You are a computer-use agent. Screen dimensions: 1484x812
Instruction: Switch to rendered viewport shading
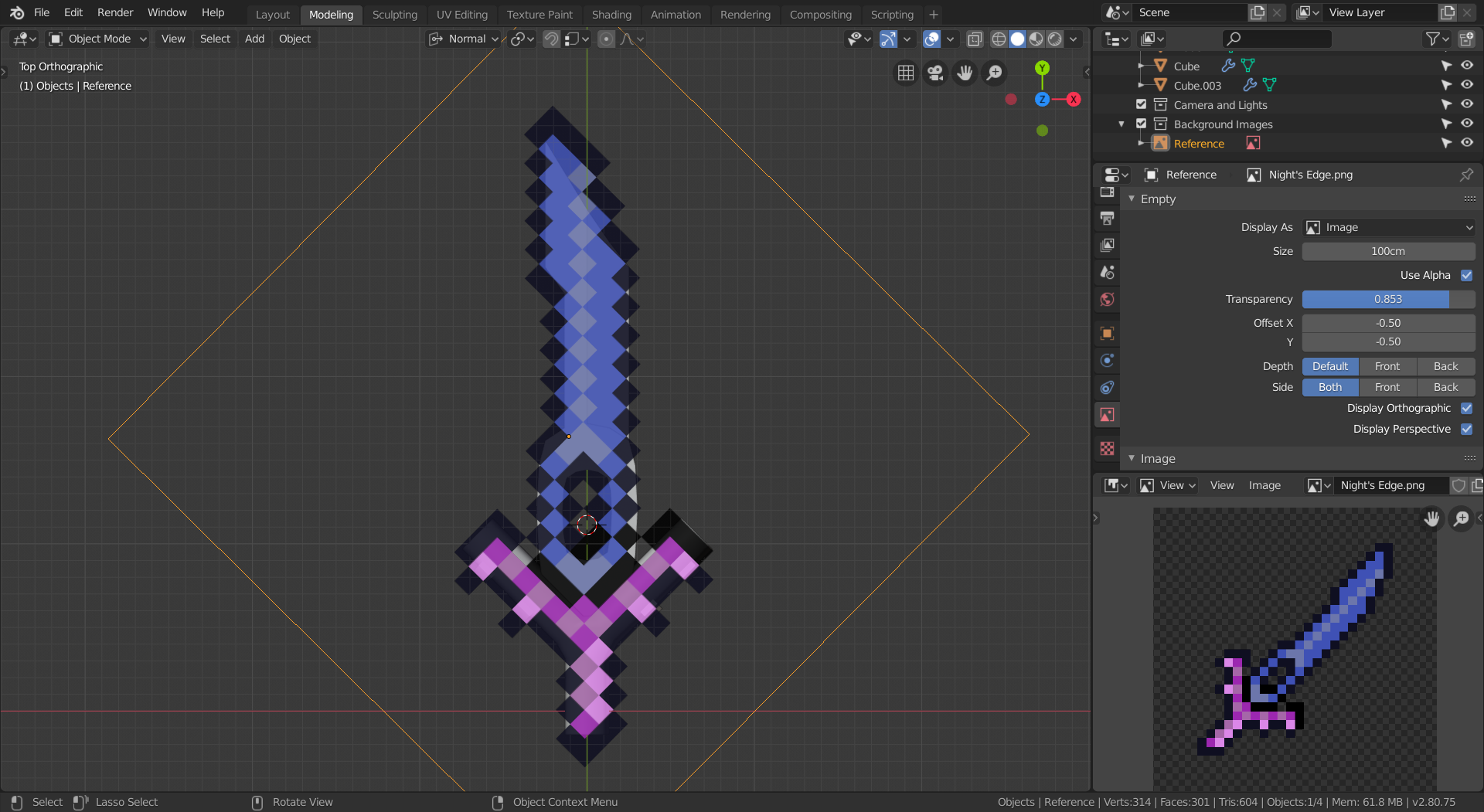pos(1054,39)
